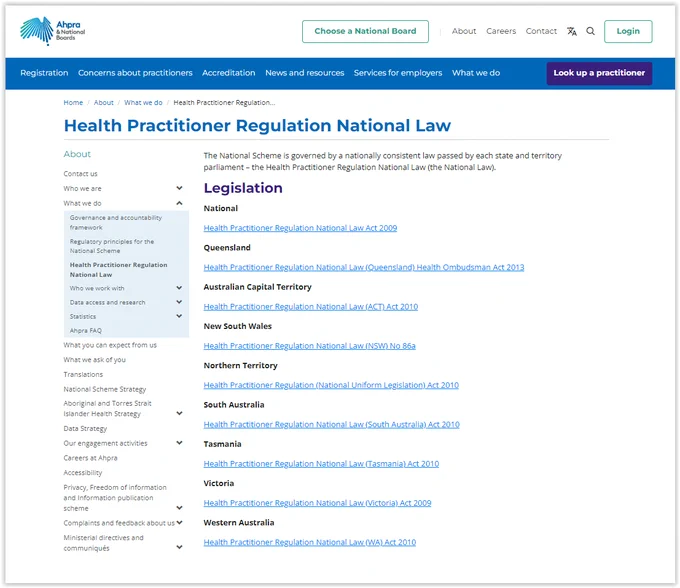Open Services for employers menu
Image resolution: width=680 pixels, height=588 pixels.
(x=398, y=73)
